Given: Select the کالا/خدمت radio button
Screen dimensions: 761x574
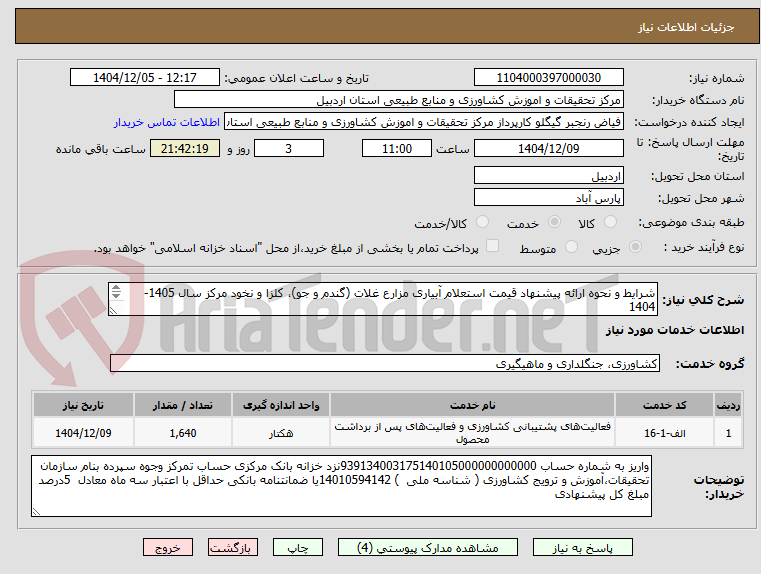Looking at the screenshot, I should (482, 222).
